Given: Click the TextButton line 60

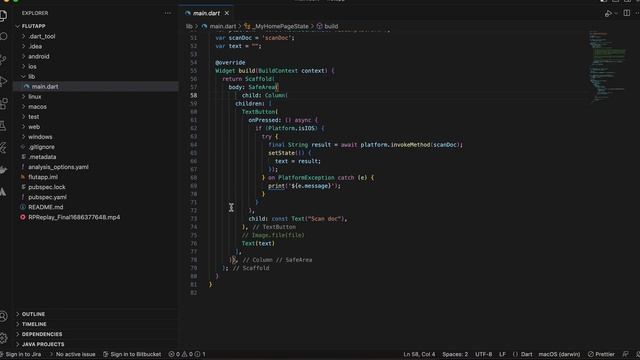Looking at the screenshot, I should (x=260, y=112).
